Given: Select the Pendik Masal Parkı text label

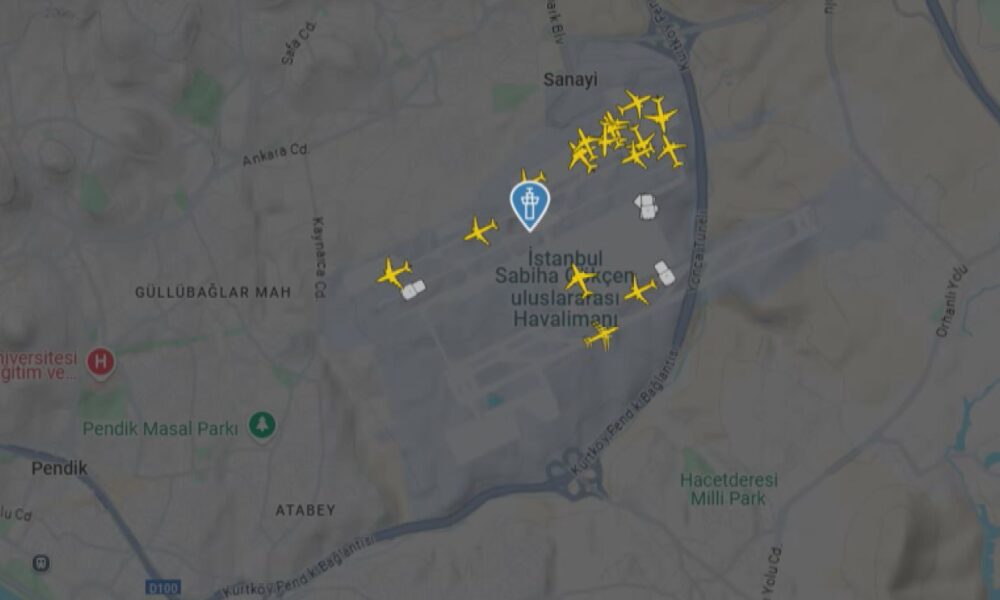Looking at the screenshot, I should tap(160, 428).
